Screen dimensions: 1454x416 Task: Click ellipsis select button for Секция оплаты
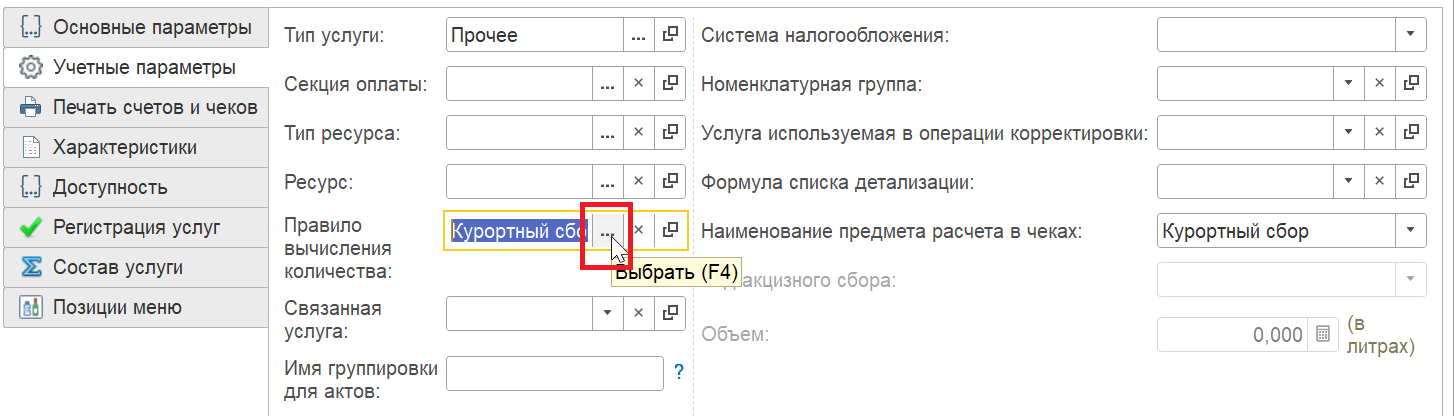point(607,84)
